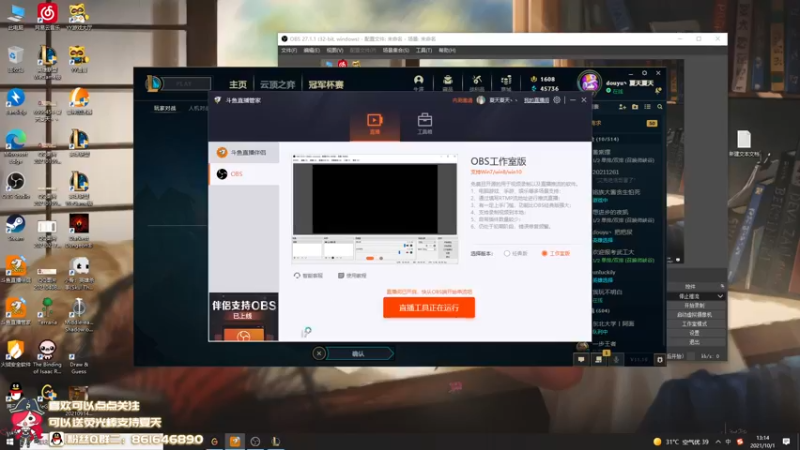
Task: Open the 我的直播间 link in title bar
Action: coord(536,101)
